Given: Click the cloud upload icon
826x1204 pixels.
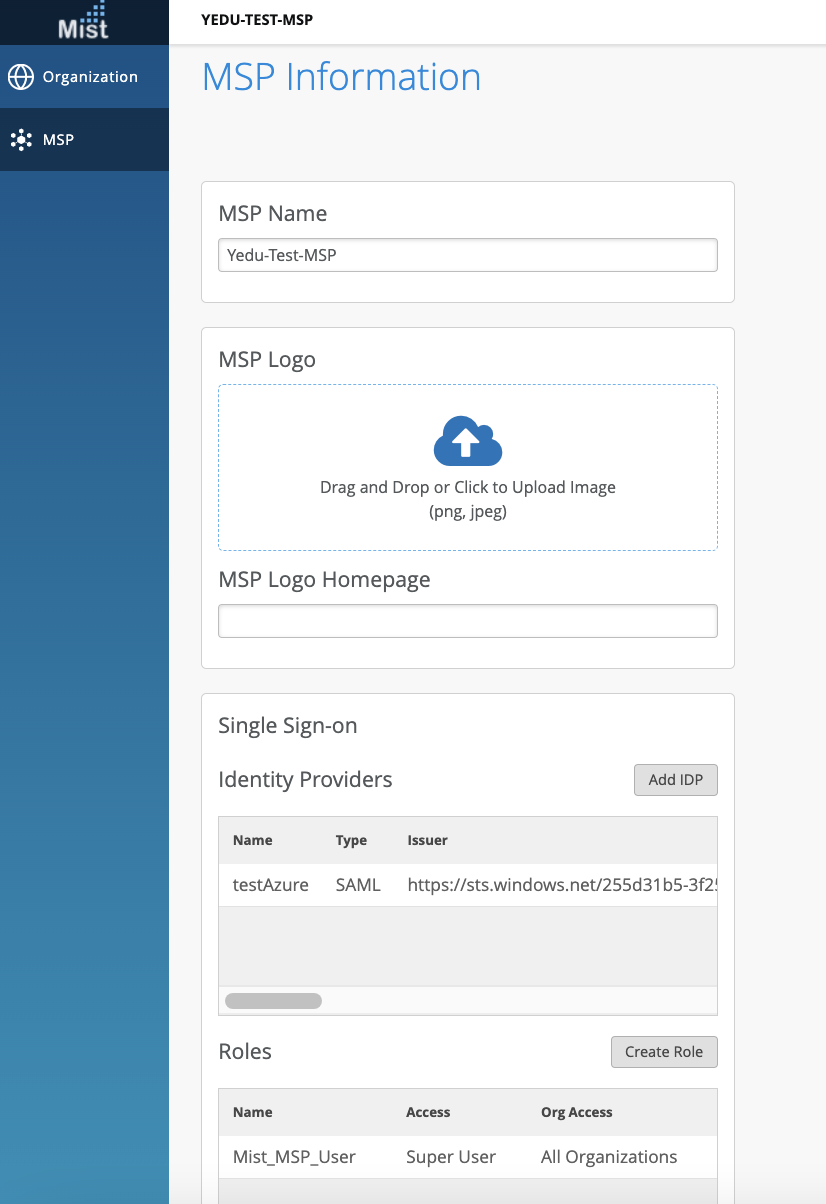Looking at the screenshot, I should point(467,441).
